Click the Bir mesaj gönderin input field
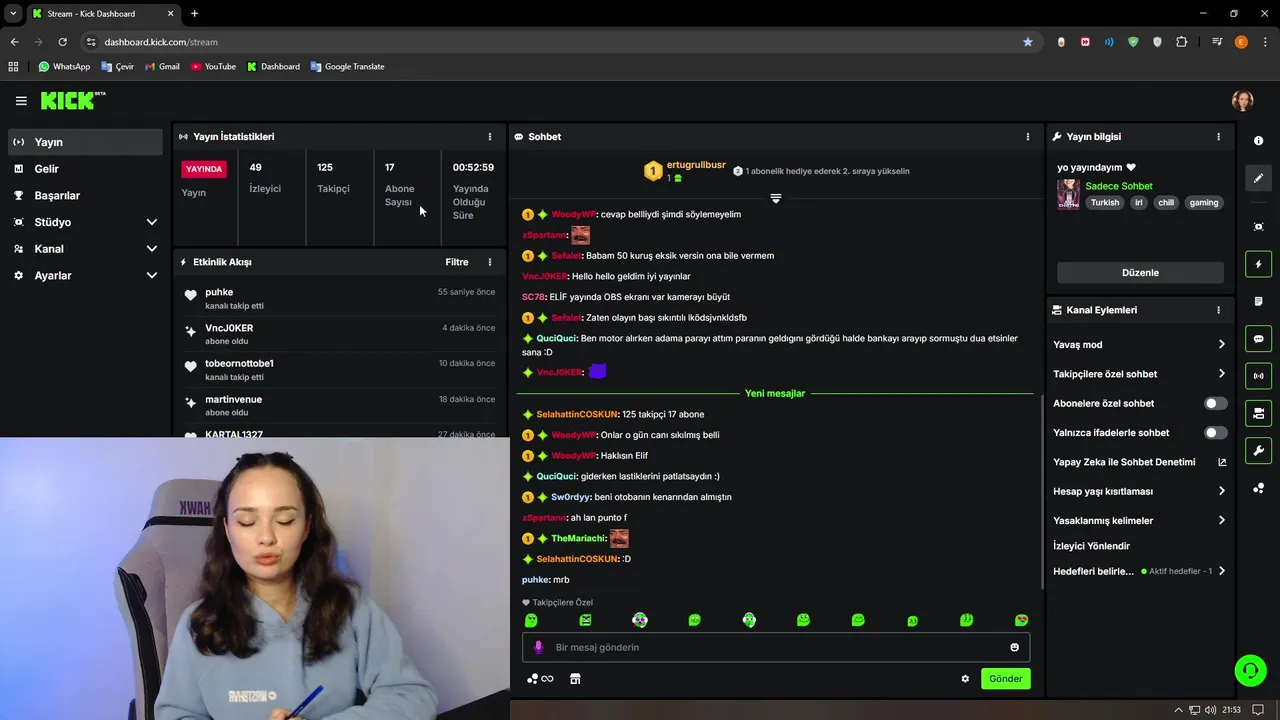This screenshot has height=720, width=1280. pos(775,647)
